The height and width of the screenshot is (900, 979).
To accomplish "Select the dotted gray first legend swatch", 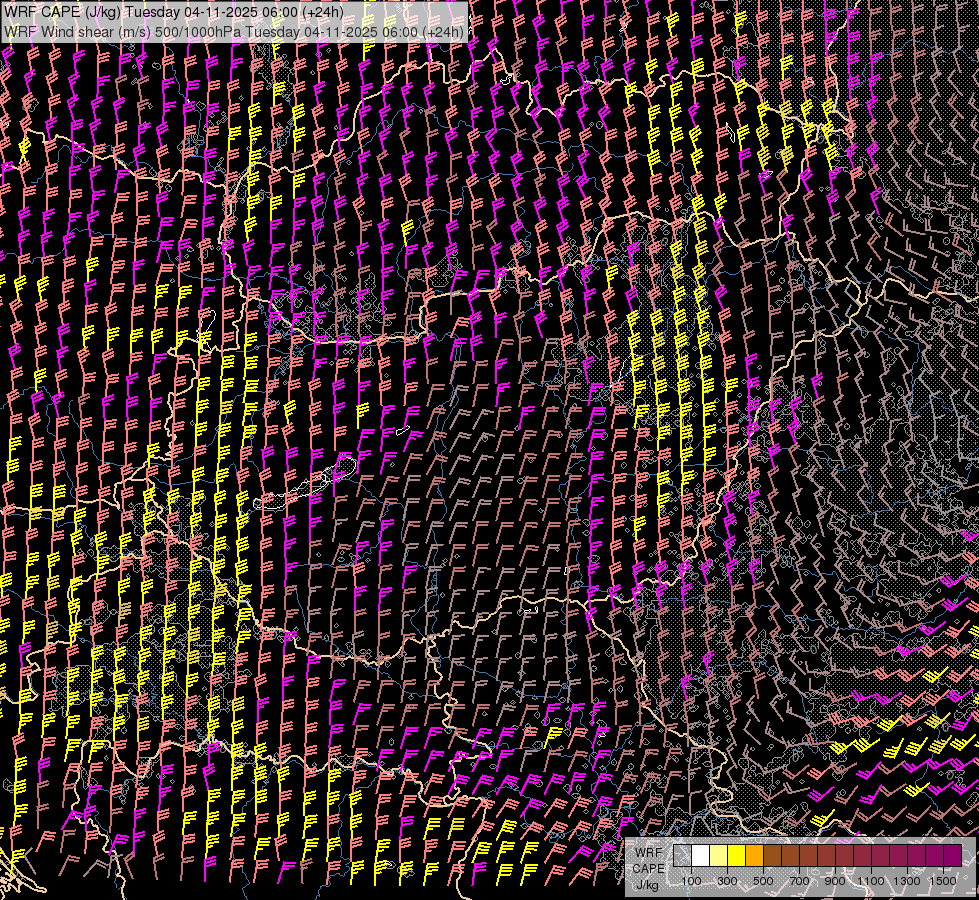I will [x=682, y=856].
